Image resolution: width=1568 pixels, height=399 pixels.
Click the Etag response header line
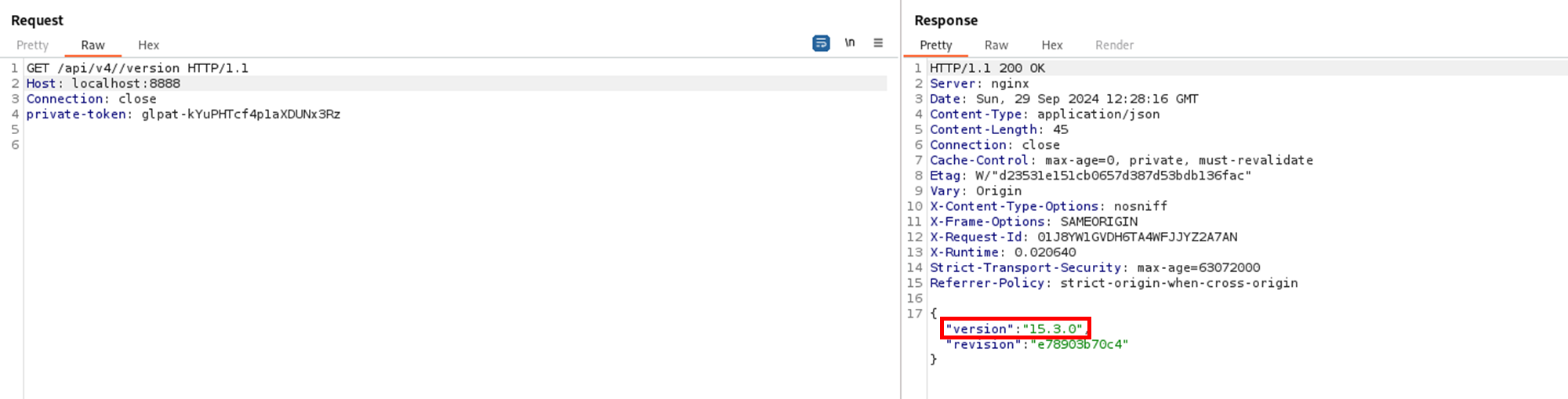(x=1091, y=176)
